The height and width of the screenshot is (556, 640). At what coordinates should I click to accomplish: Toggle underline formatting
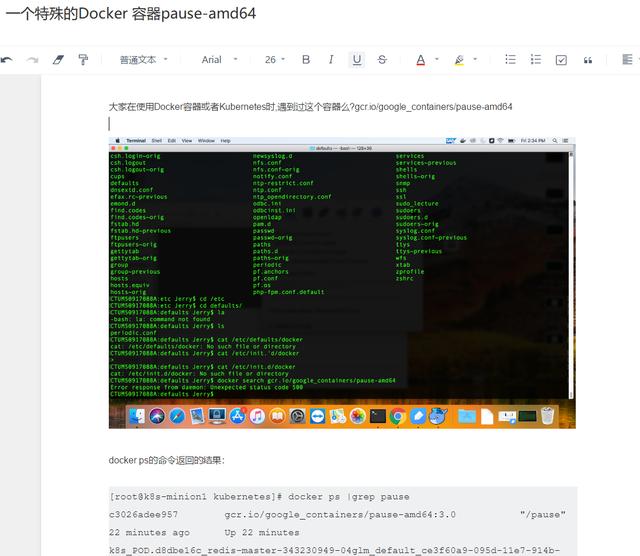tap(357, 60)
